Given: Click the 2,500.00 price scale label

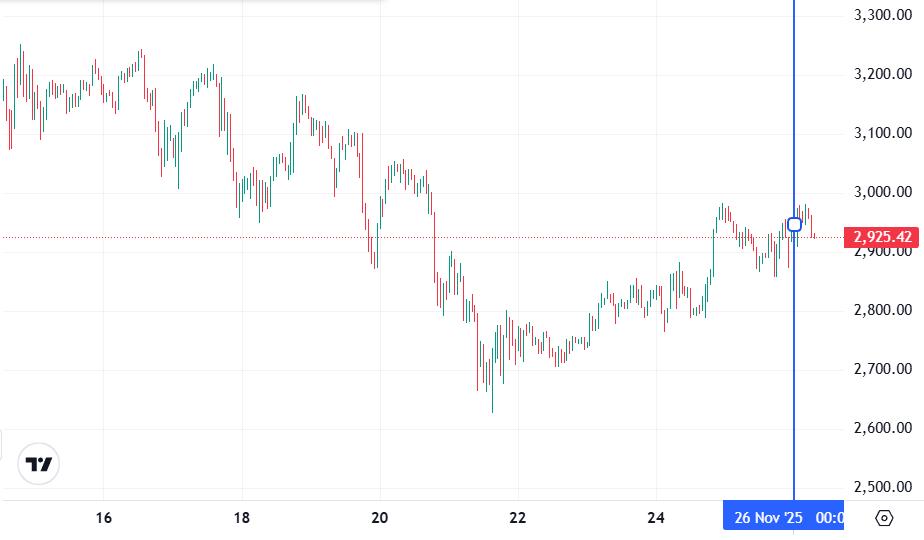Looking at the screenshot, I should (882, 487).
